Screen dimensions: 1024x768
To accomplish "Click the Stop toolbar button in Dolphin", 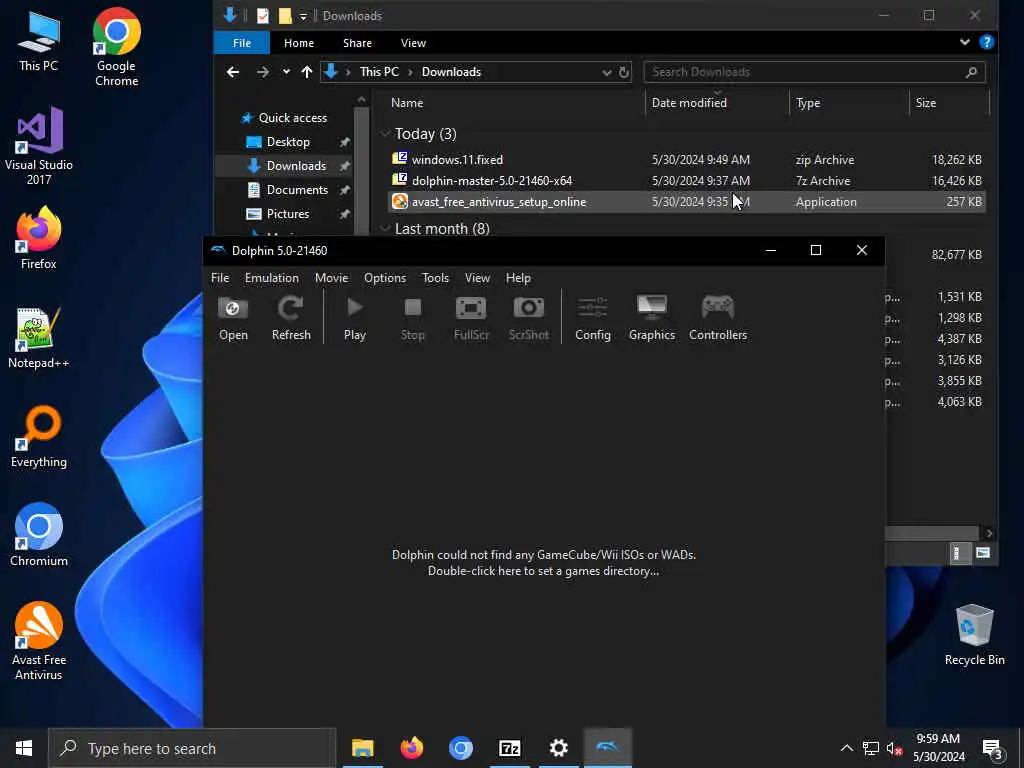I will click(413, 318).
